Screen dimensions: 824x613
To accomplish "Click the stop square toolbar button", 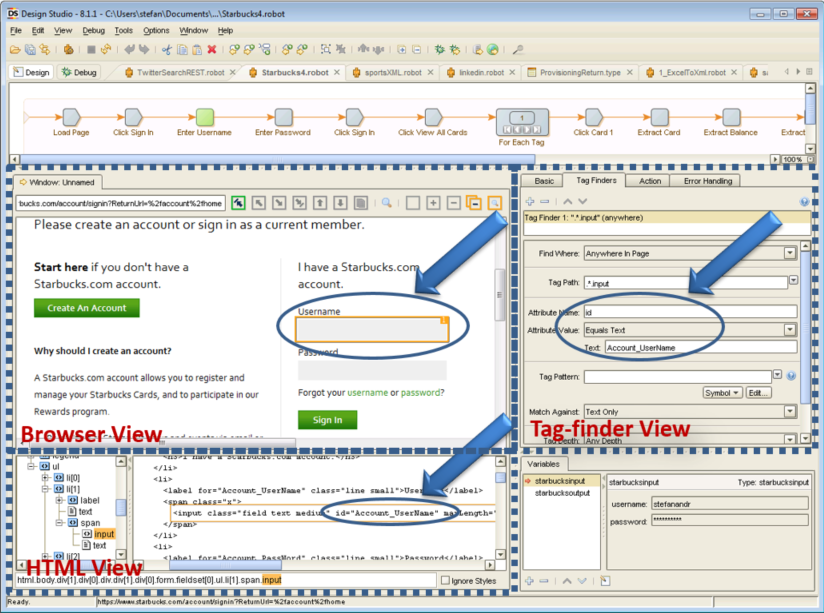I will 91,50.
